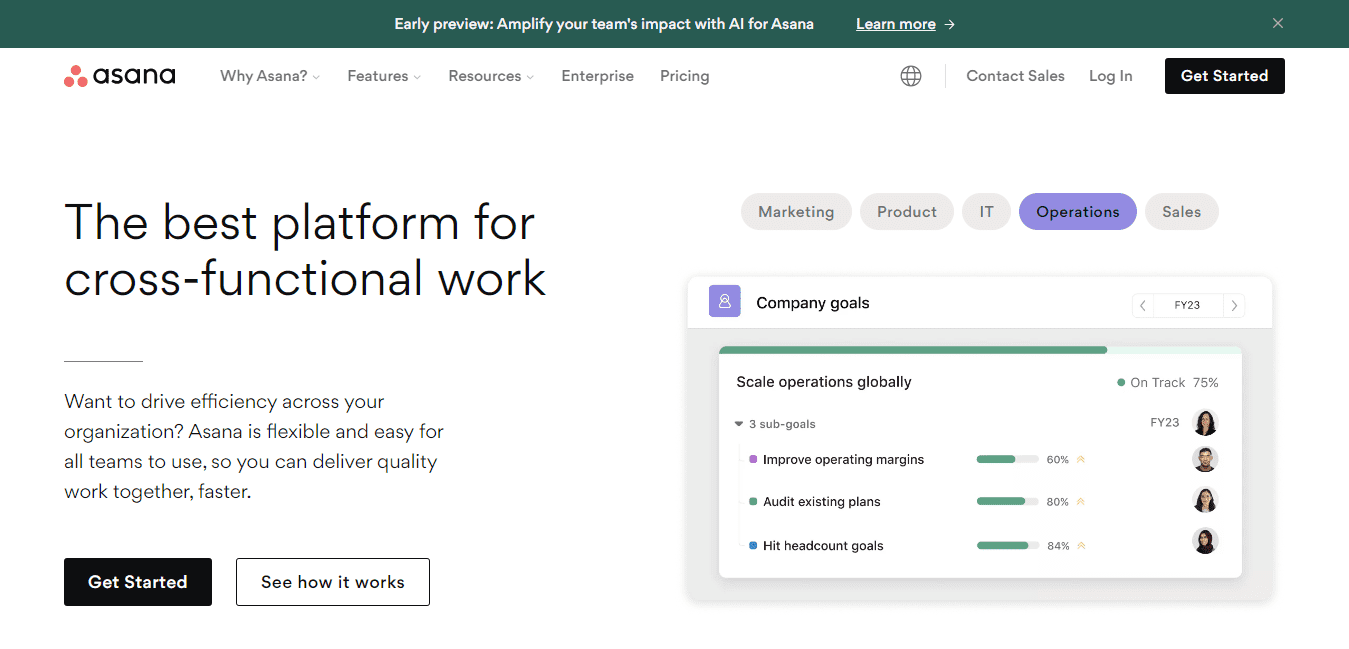Click the trend icon beside 84%
The width and height of the screenshot is (1349, 649).
(1081, 546)
